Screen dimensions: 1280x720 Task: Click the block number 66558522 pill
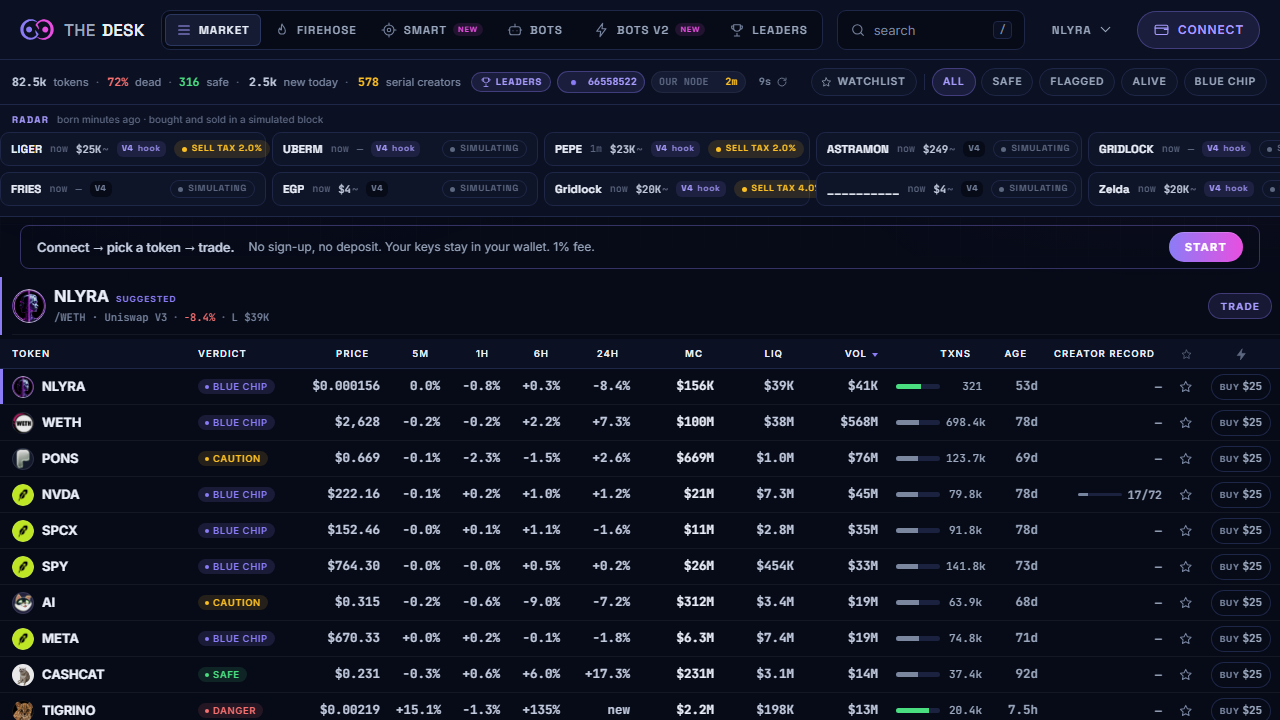602,82
